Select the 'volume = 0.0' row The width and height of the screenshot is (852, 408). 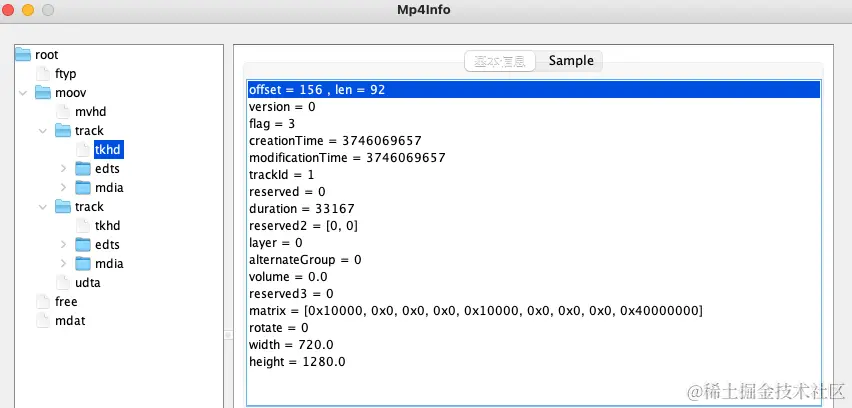coord(534,277)
